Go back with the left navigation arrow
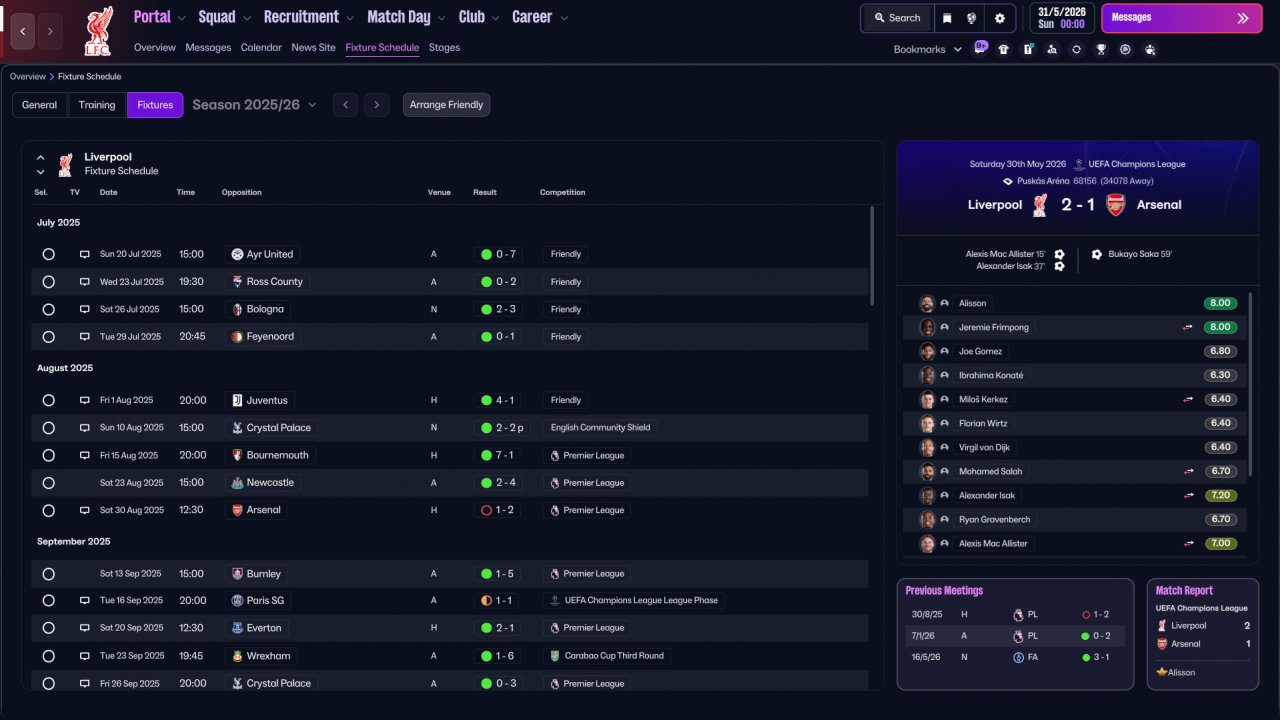Screen dimensions: 1280x720 coord(23,31)
